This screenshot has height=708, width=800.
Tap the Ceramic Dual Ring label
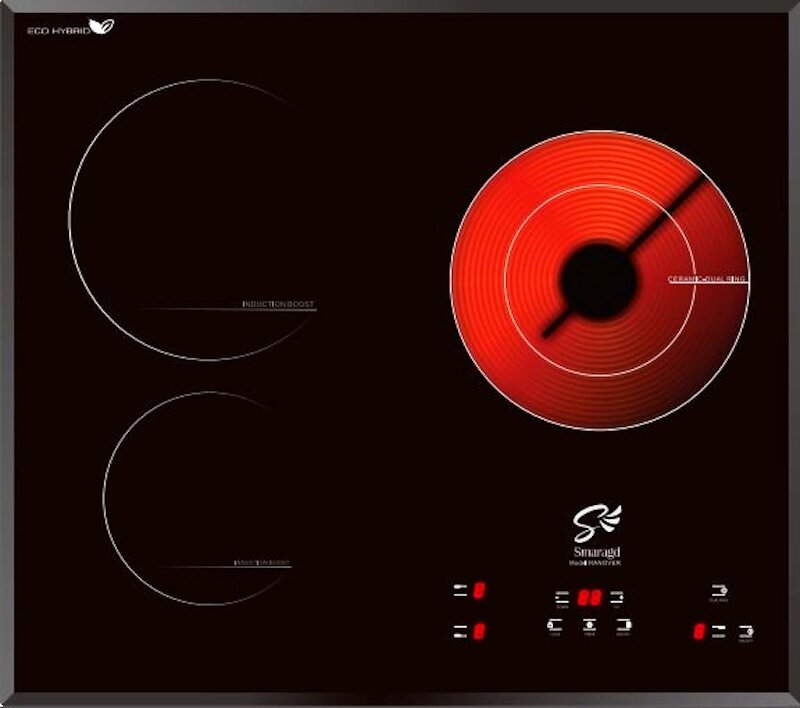pyautogui.click(x=706, y=279)
